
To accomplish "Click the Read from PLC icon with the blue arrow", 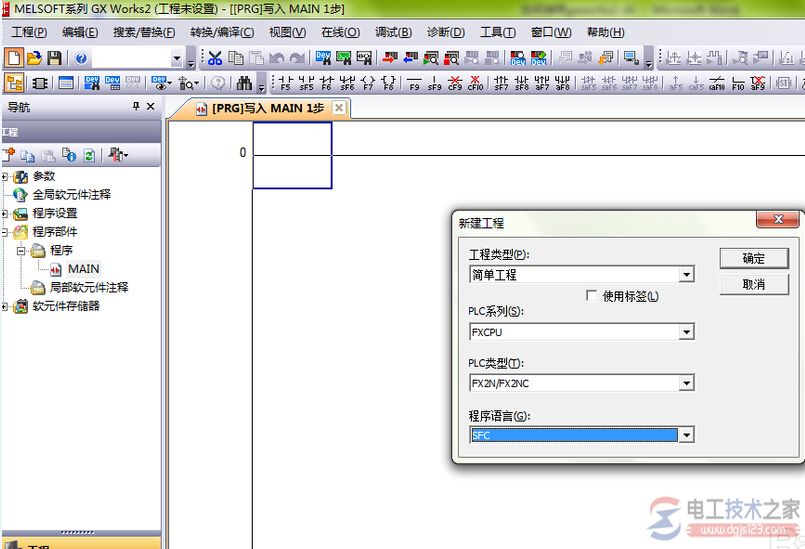I will point(410,58).
